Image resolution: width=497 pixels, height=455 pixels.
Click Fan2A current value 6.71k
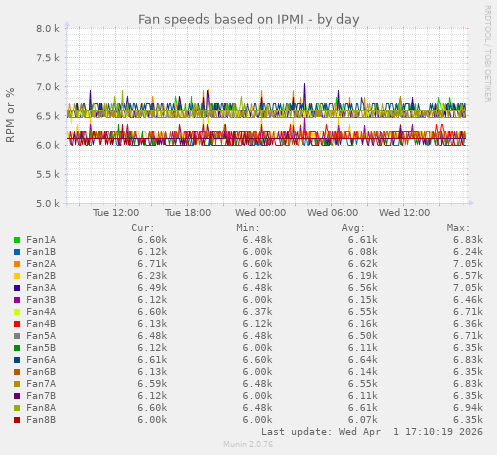pyautogui.click(x=152, y=264)
